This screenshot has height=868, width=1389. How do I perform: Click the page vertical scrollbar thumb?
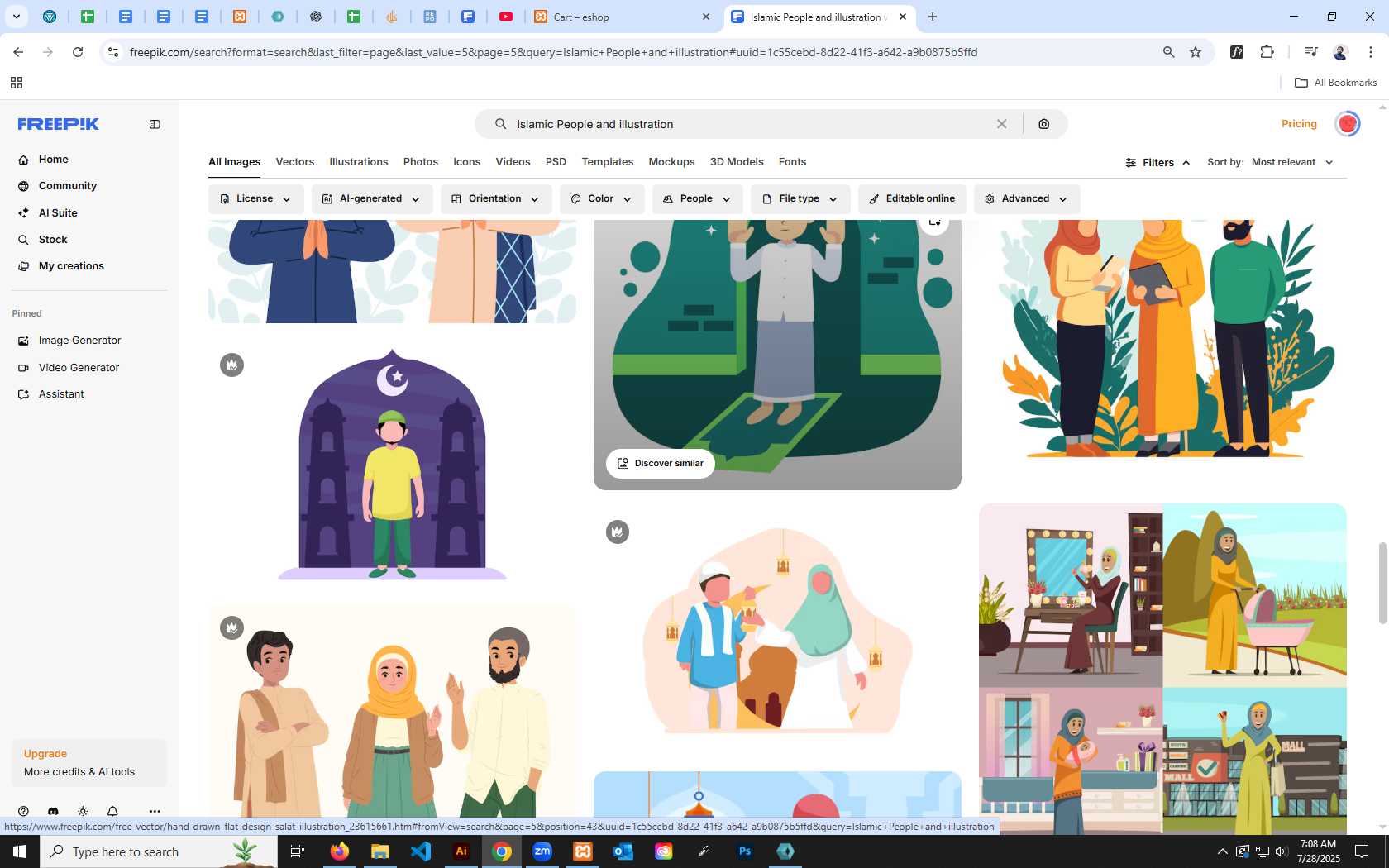[x=1382, y=584]
